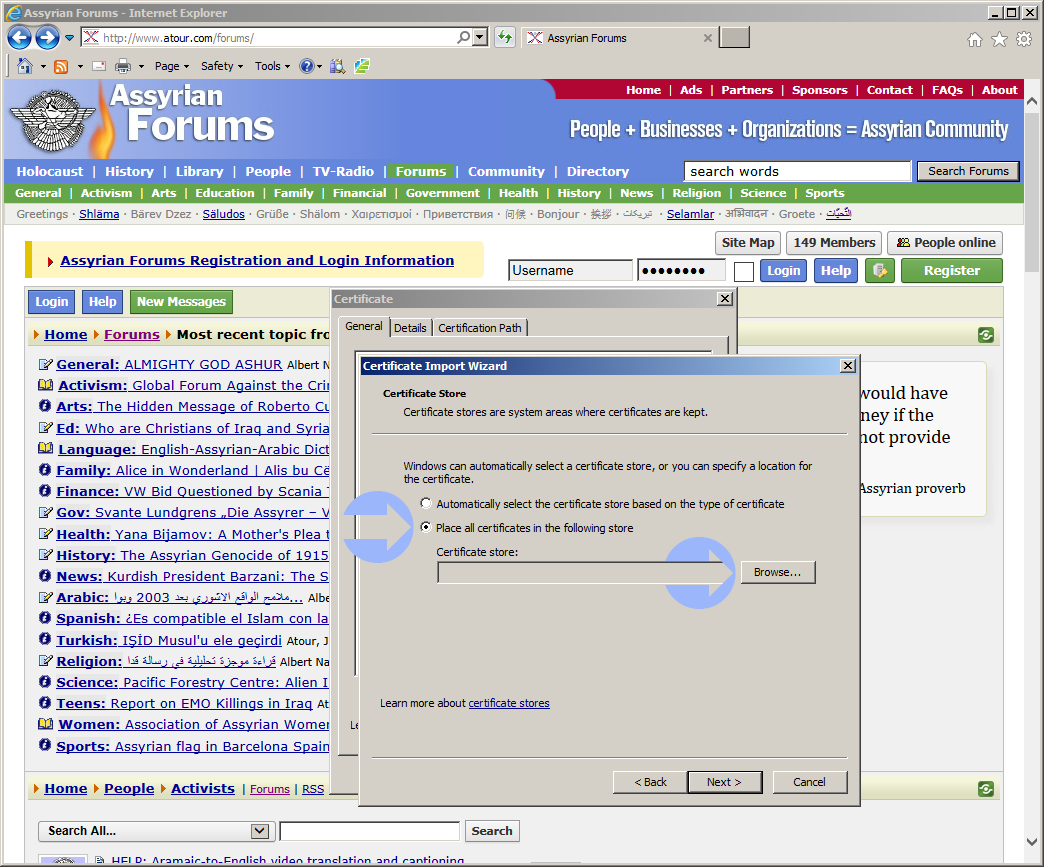Open the address bar autocomplete dropdown
The height and width of the screenshot is (867, 1044).
click(480, 38)
